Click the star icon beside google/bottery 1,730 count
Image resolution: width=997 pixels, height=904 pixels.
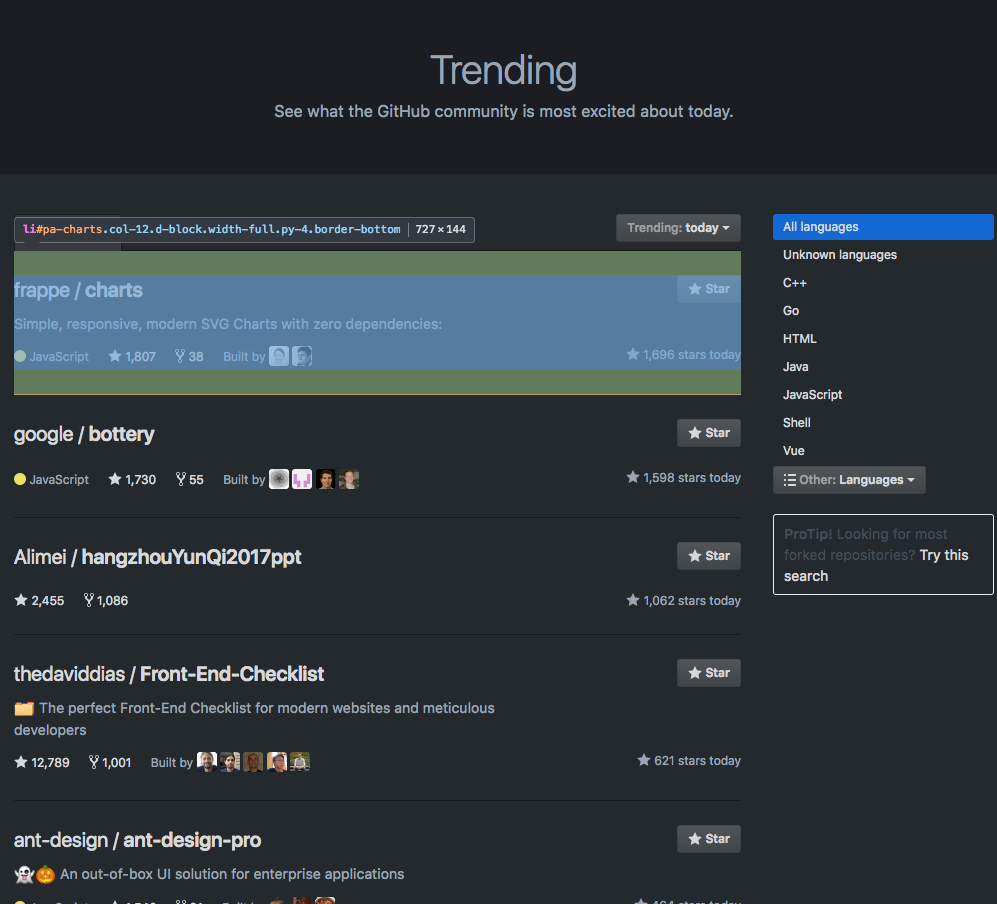coord(116,479)
